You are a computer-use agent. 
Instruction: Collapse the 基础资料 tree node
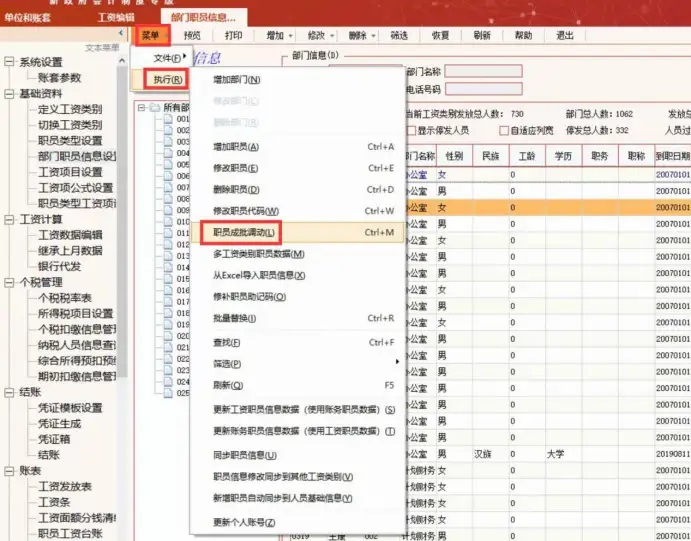(x=8, y=93)
